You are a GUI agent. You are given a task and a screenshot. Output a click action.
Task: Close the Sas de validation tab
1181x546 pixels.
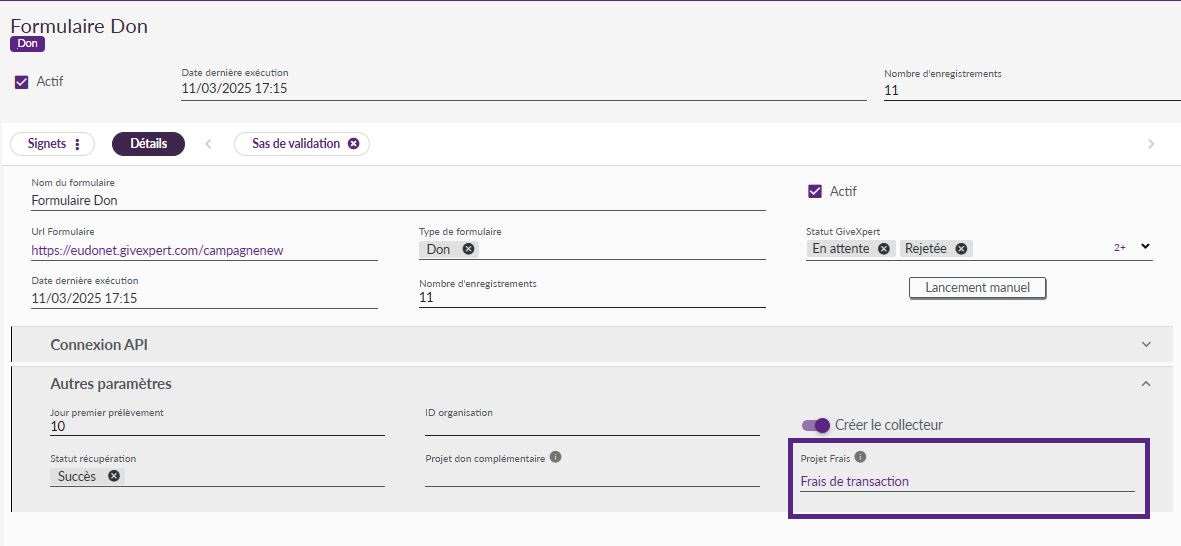point(353,144)
